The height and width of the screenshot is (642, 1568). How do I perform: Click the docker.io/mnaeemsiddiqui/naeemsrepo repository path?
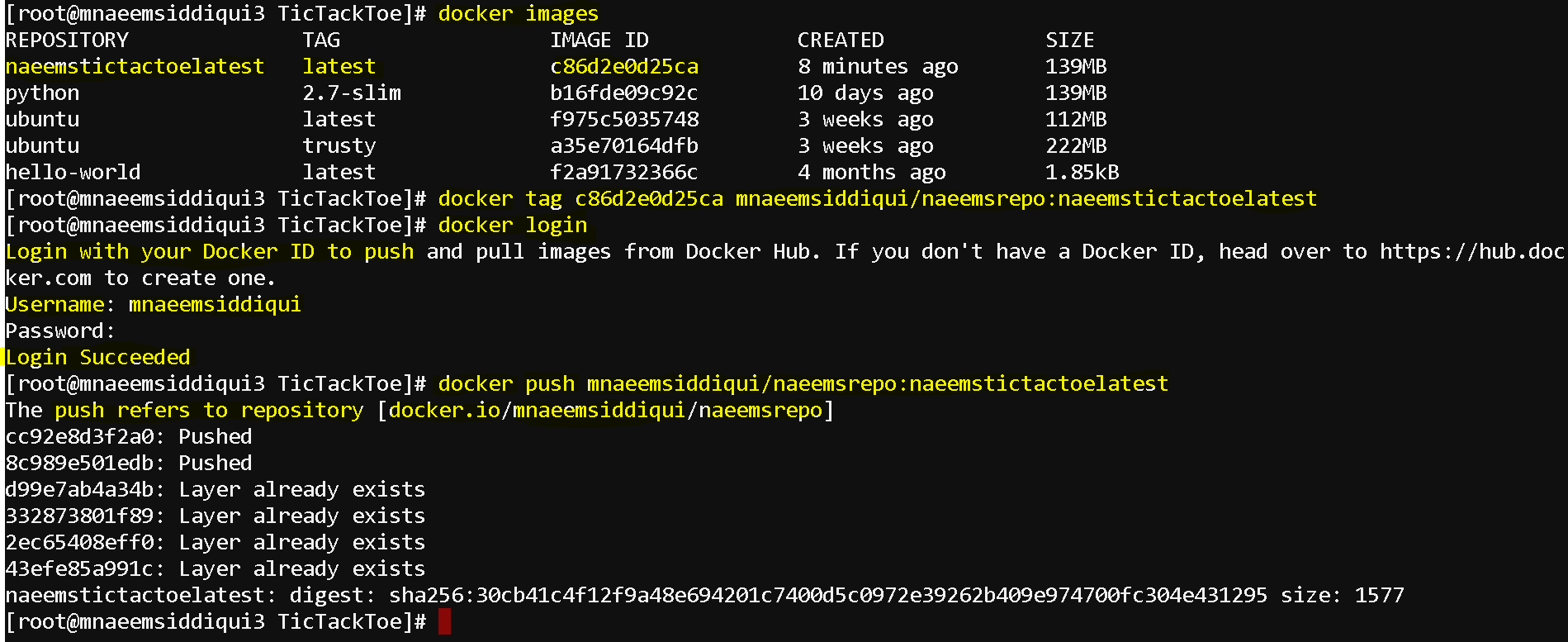pyautogui.click(x=605, y=410)
